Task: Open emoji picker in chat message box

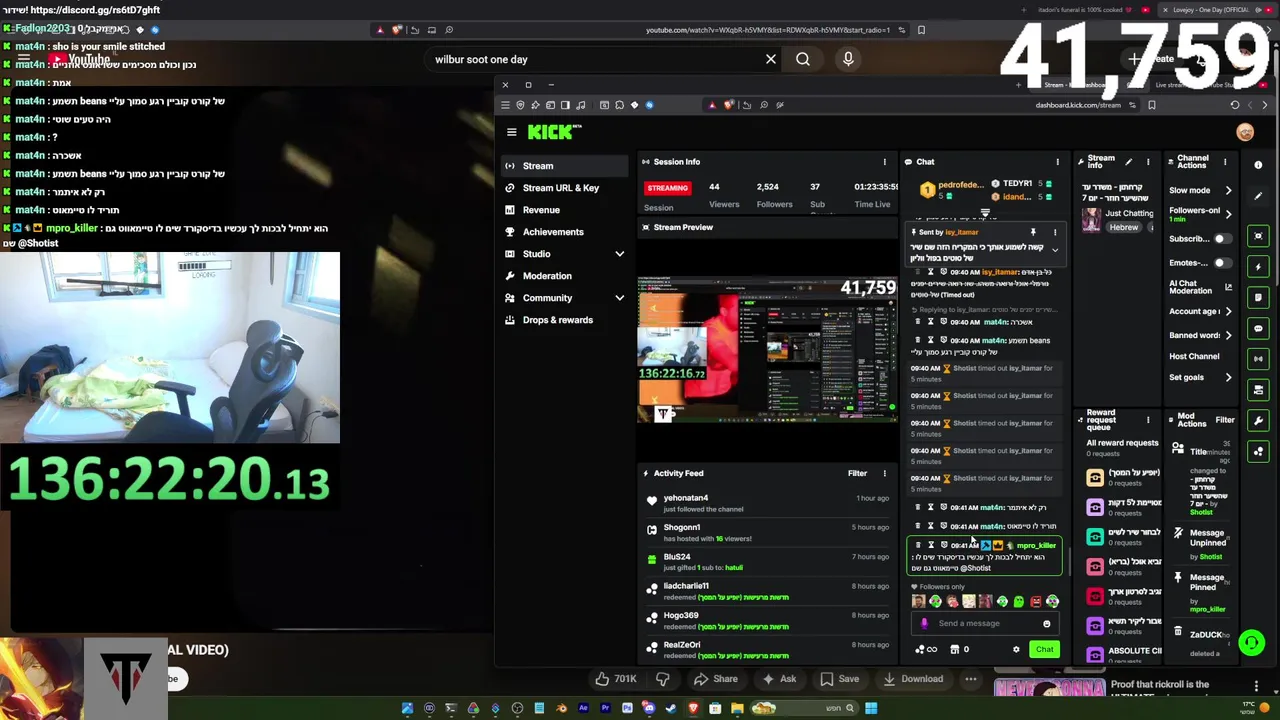Action: click(1046, 624)
